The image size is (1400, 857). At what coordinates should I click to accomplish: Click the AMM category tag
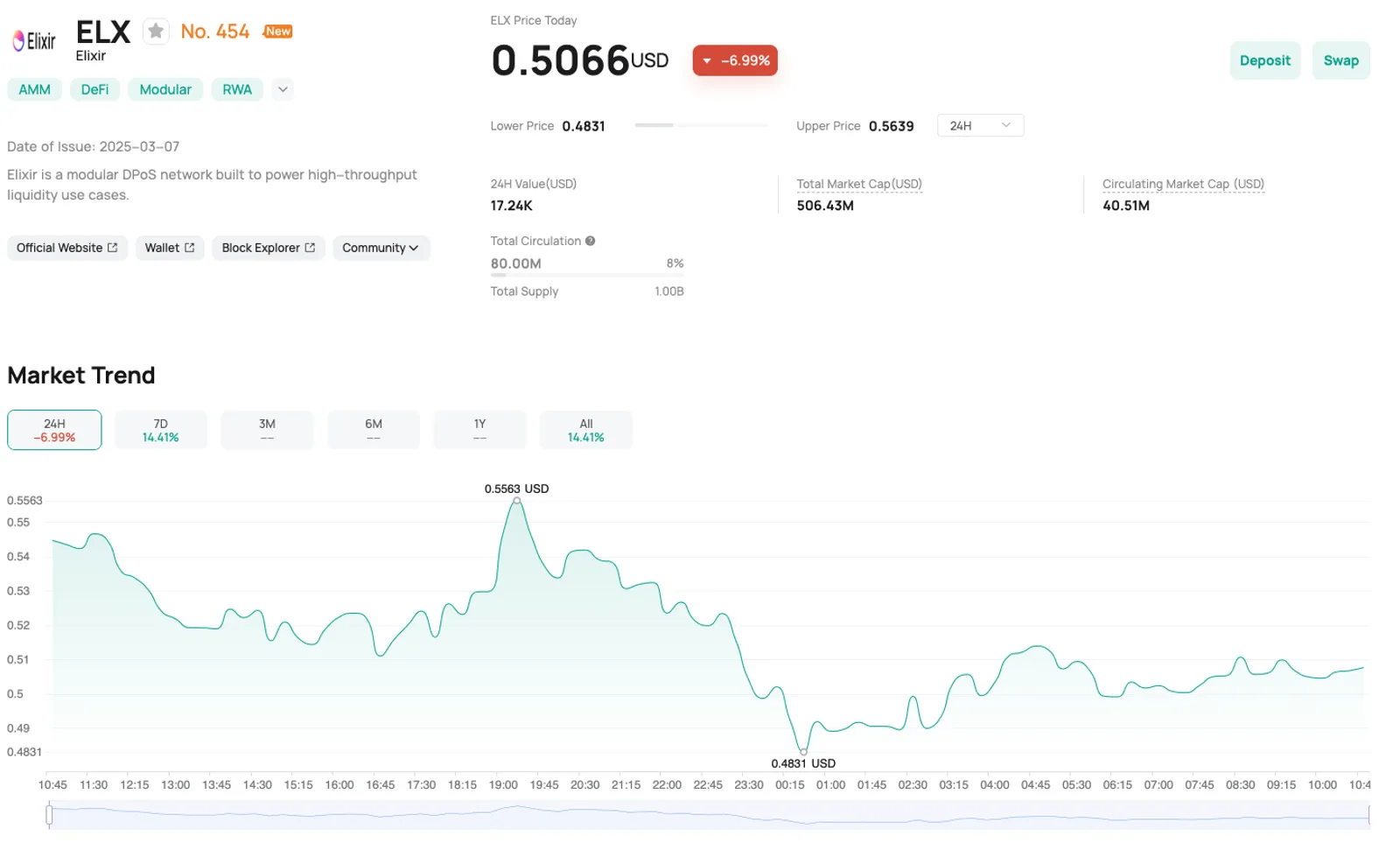pos(35,89)
